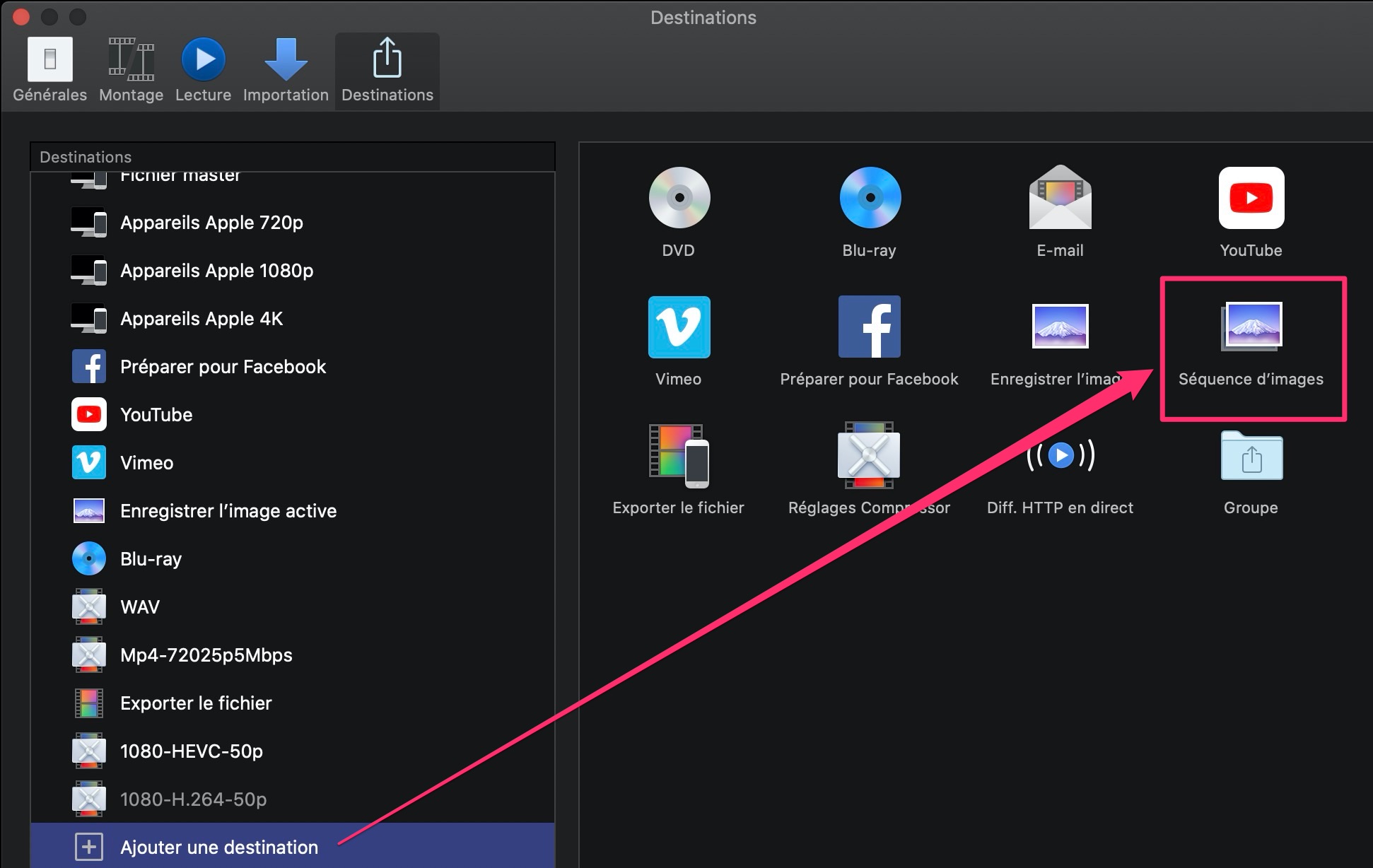
Task: Click the devices icon beside Appareils Apple 4K
Action: 89,319
